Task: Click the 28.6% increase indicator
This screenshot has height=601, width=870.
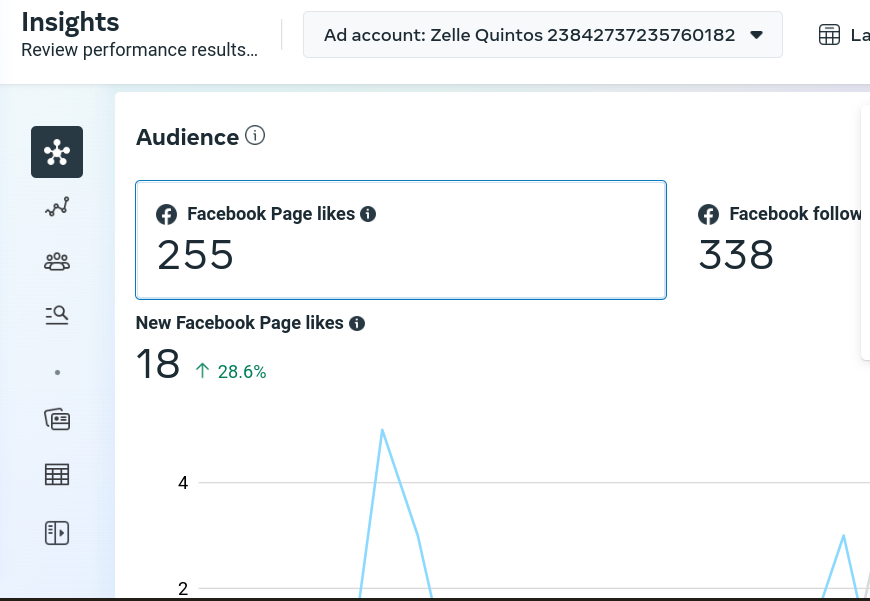Action: click(231, 372)
